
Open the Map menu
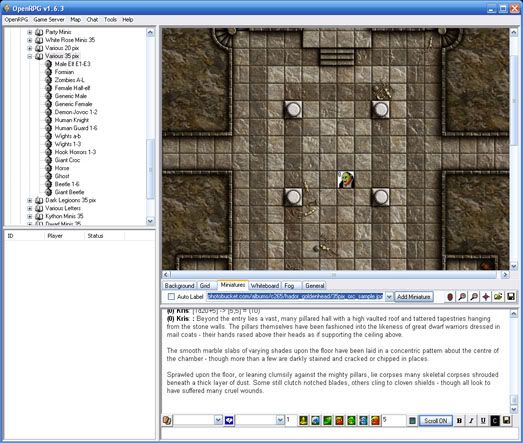click(x=75, y=20)
